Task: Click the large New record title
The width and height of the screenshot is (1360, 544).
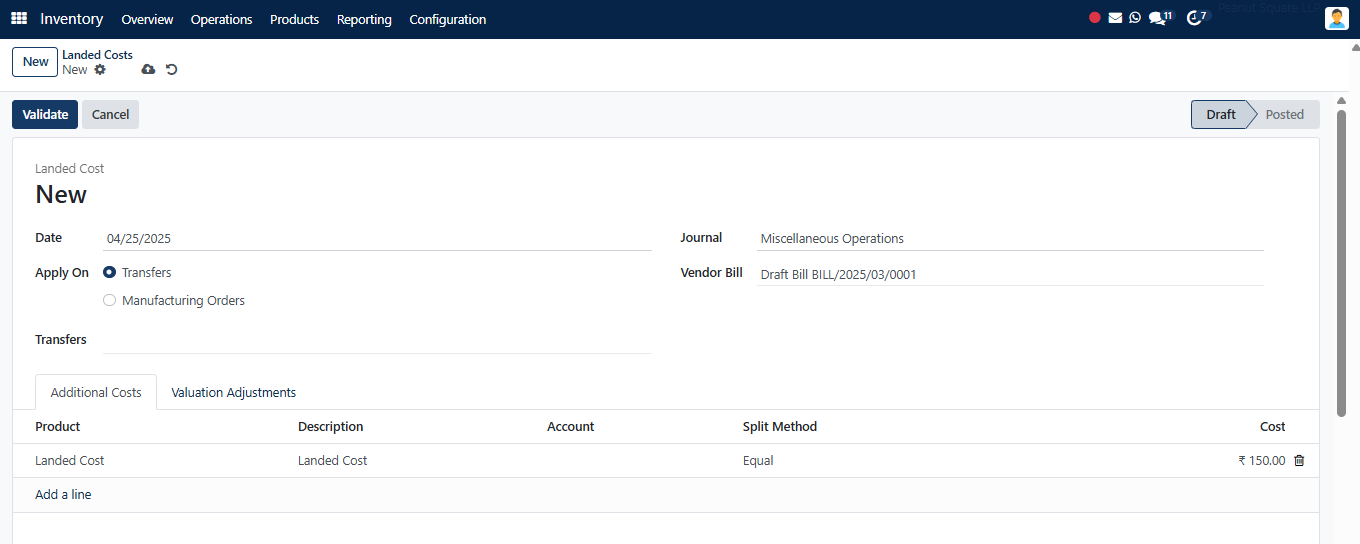Action: (x=61, y=194)
